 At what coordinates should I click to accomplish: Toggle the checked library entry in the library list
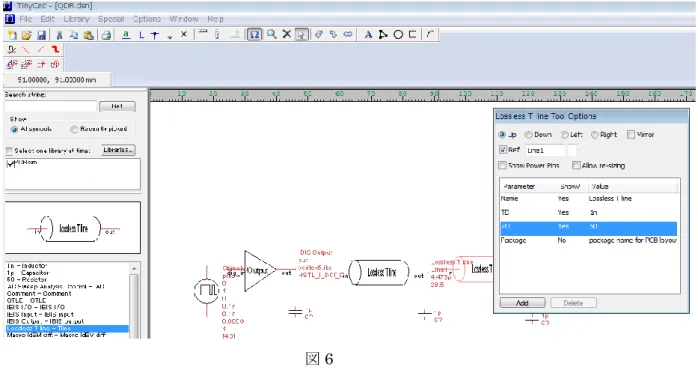(11, 163)
